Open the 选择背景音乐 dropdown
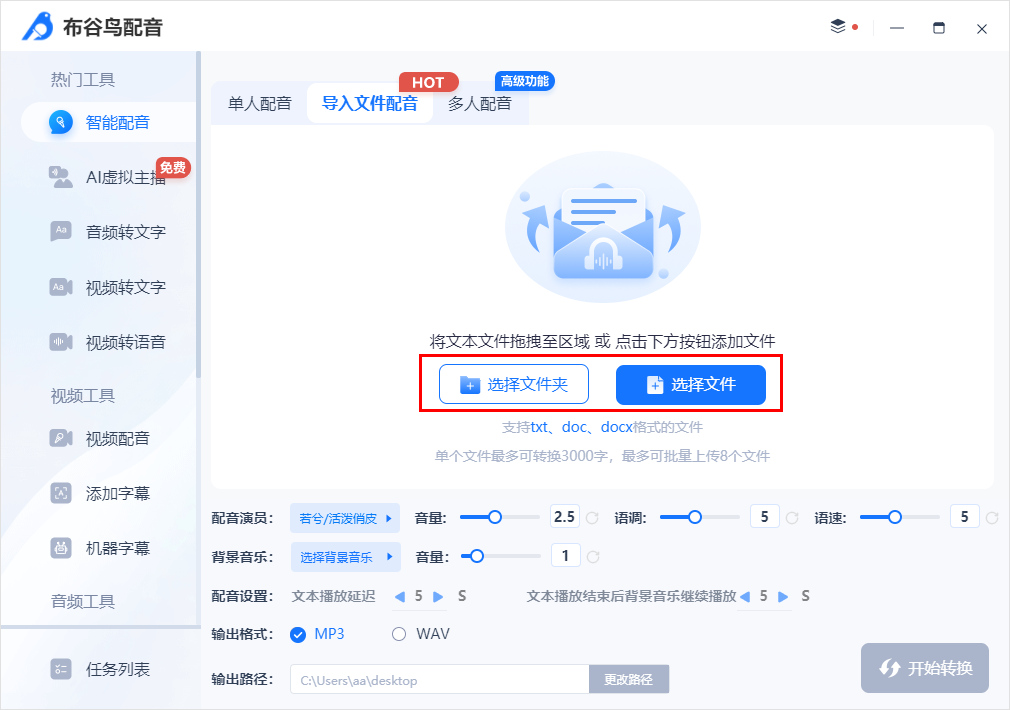Viewport: 1010px width, 710px height. pyautogui.click(x=346, y=557)
